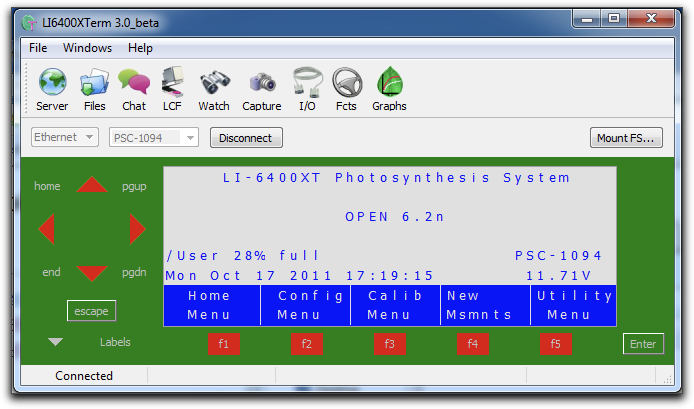This screenshot has height=409, width=694.
Task: Click the 'Mon Oct 17 2011 17:19:15' timestamp
Action: 299,276
